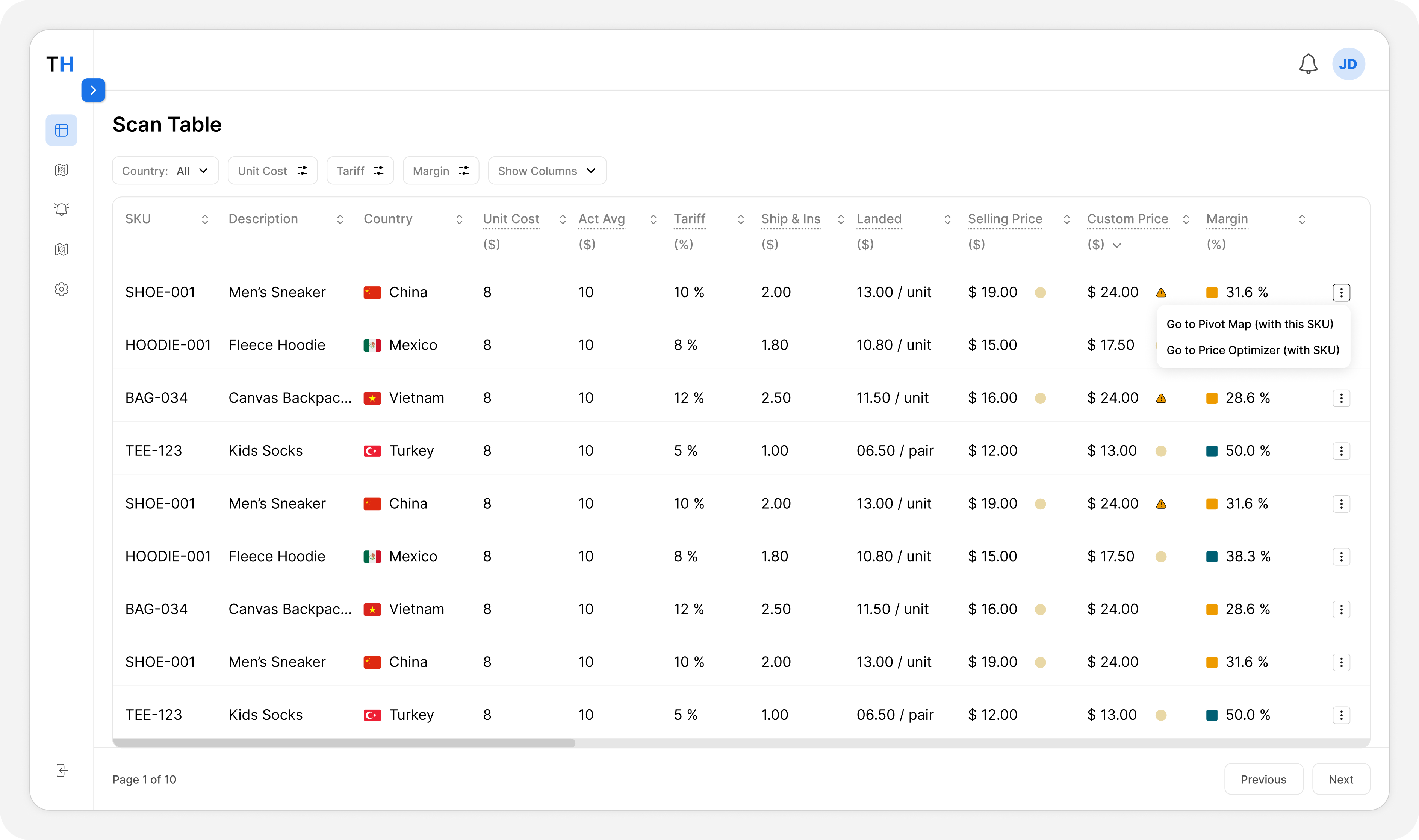
Task: Click warning triangle in first SHOE-001 row
Action: [x=1161, y=293]
